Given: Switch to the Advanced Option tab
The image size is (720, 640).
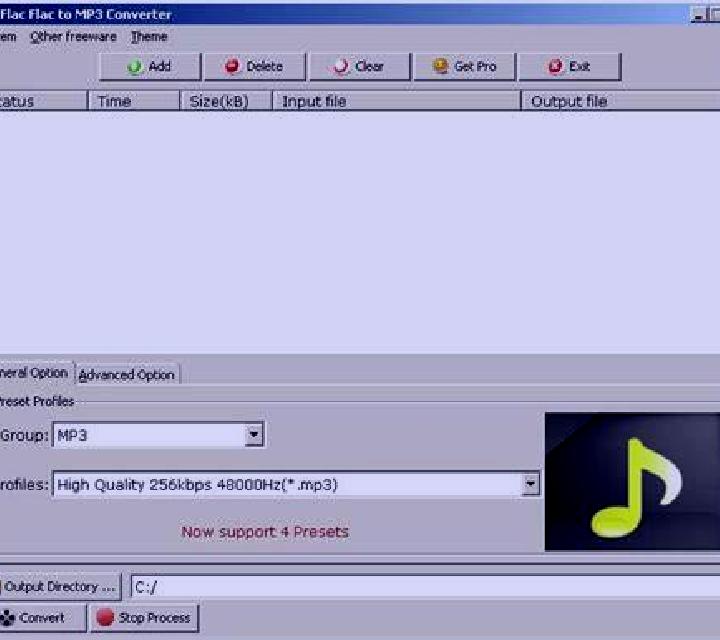Looking at the screenshot, I should point(127,375).
